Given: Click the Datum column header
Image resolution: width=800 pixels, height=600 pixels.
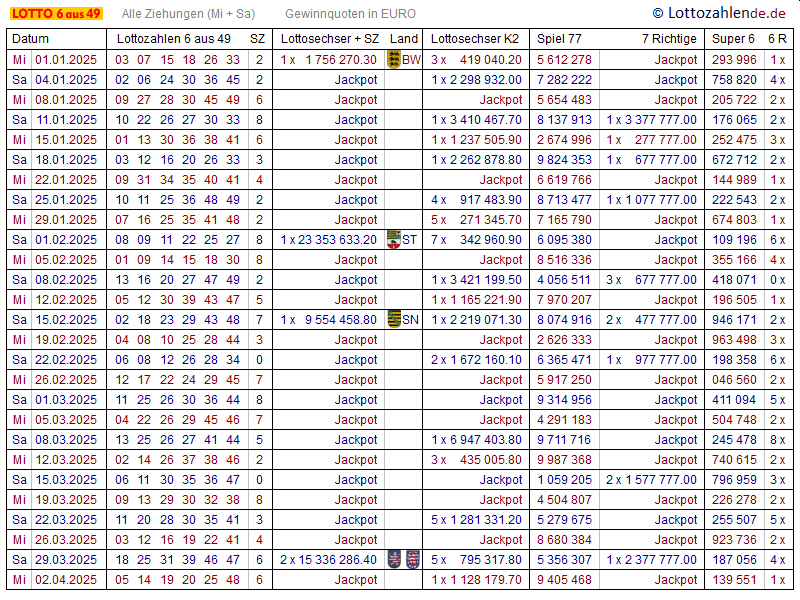Looking at the screenshot, I should point(30,39).
